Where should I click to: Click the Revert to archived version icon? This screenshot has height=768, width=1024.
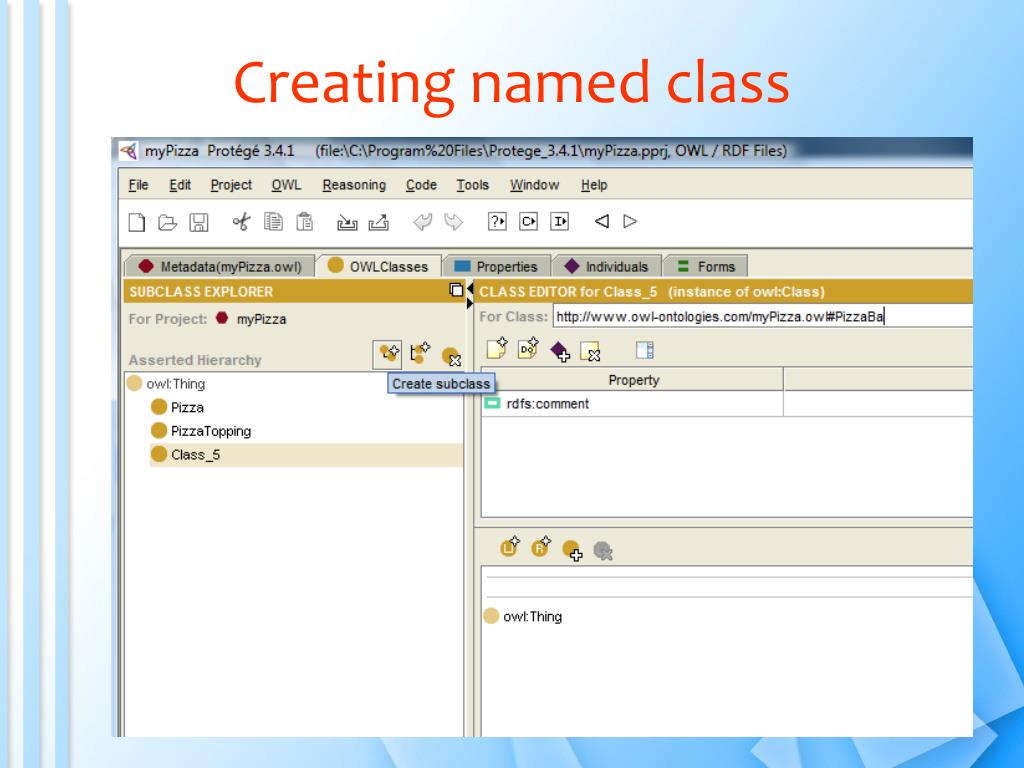pyautogui.click(x=379, y=223)
